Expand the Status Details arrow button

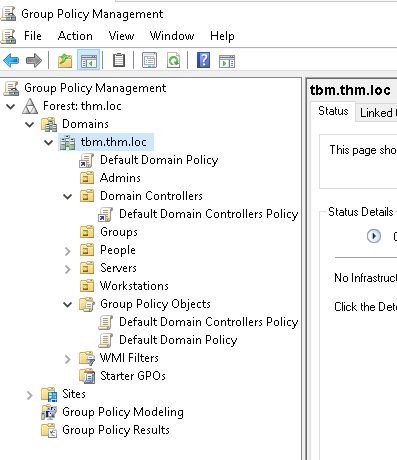point(374,236)
